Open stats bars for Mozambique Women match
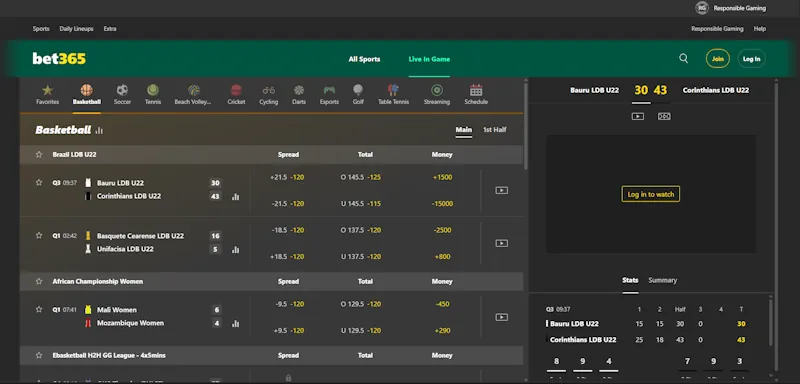The image size is (800, 384). 235,324
